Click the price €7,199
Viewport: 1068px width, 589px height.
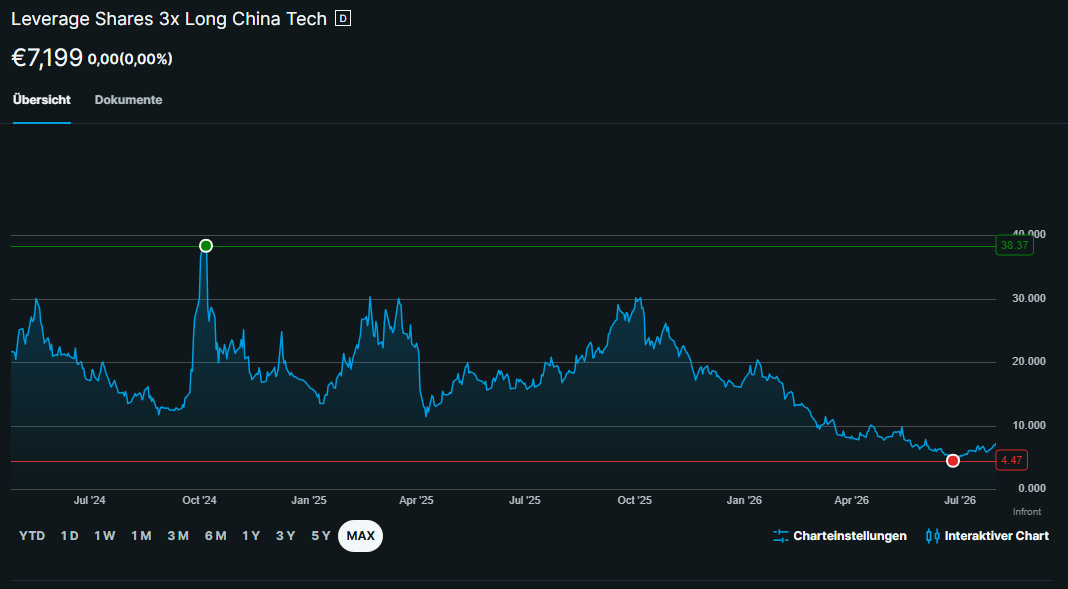(x=47, y=58)
